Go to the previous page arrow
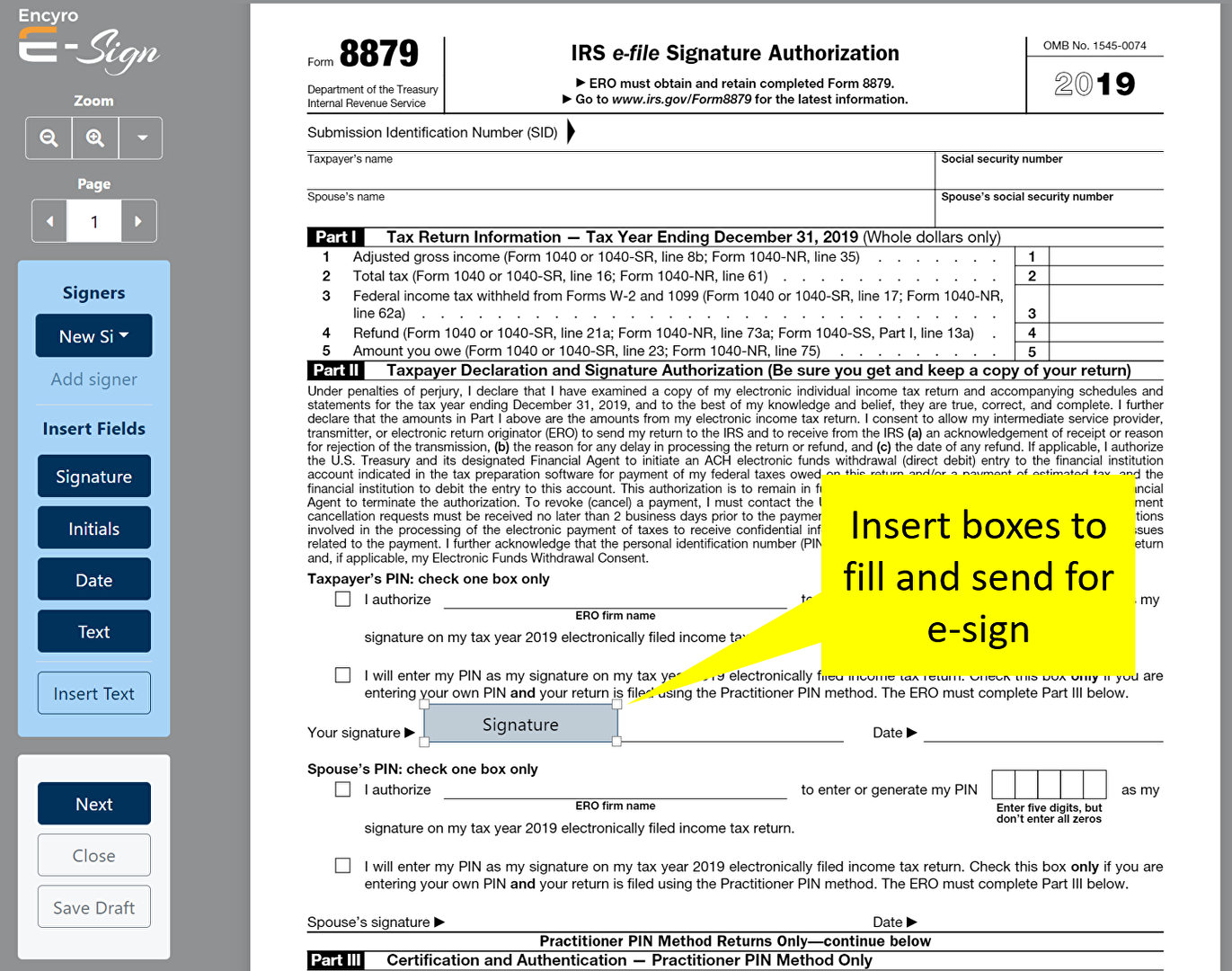The image size is (1232, 971). click(49, 221)
